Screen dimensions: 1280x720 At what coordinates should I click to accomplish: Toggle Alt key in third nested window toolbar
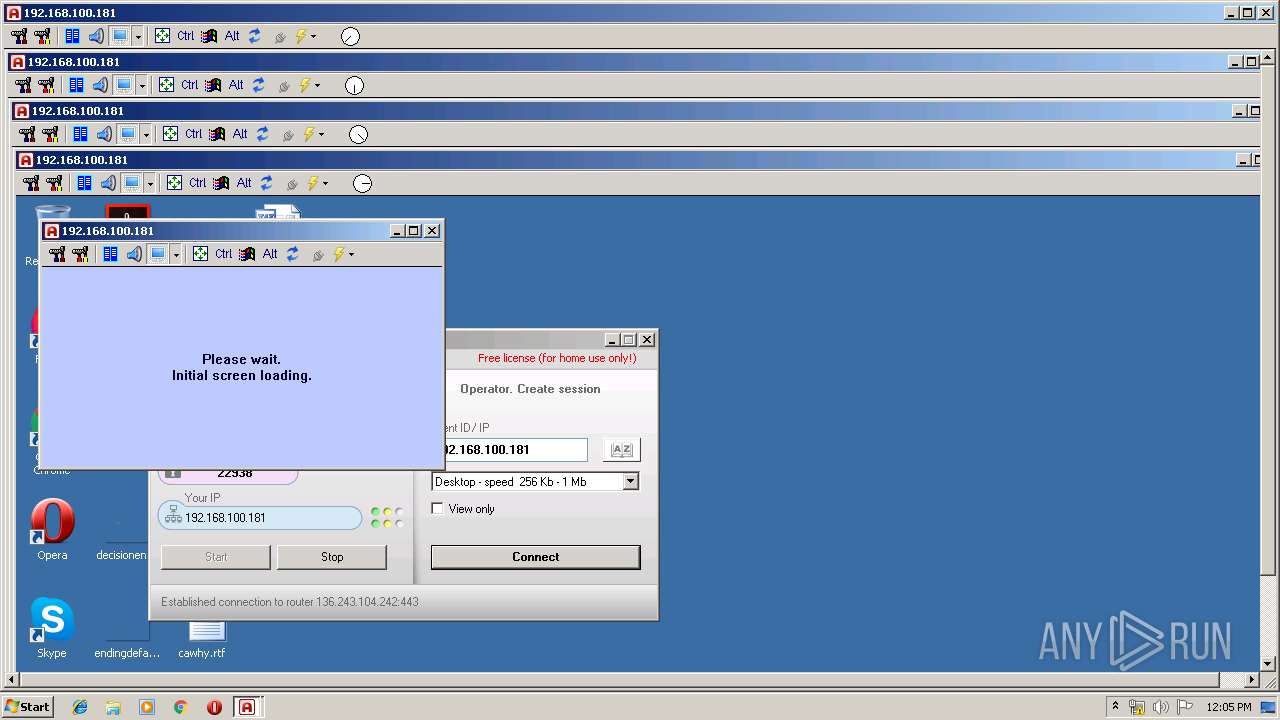pos(240,134)
